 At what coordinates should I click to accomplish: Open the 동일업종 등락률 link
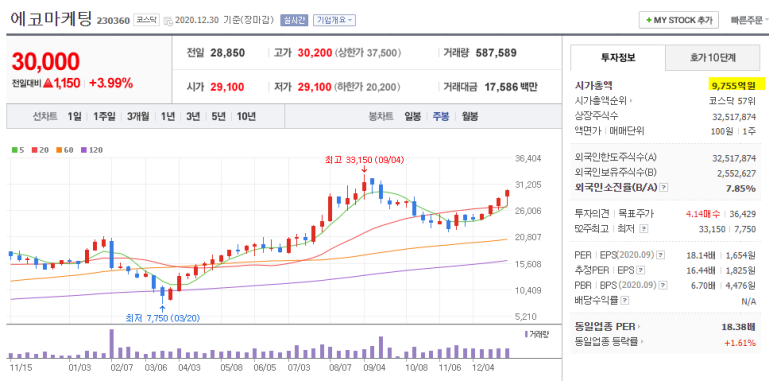click(x=609, y=341)
